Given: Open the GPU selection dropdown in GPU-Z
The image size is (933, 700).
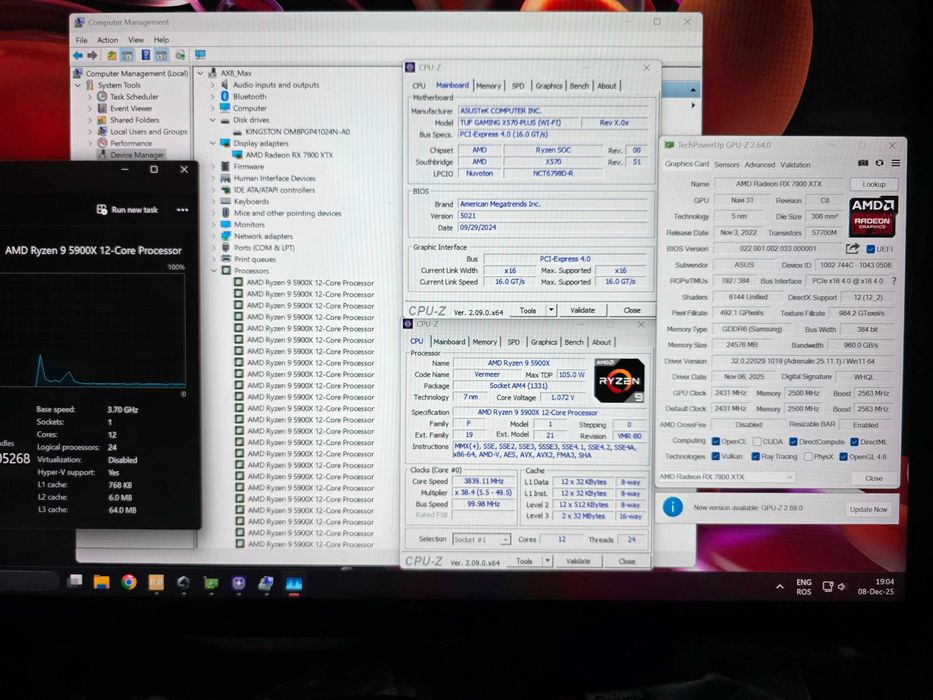Looking at the screenshot, I should point(726,477).
